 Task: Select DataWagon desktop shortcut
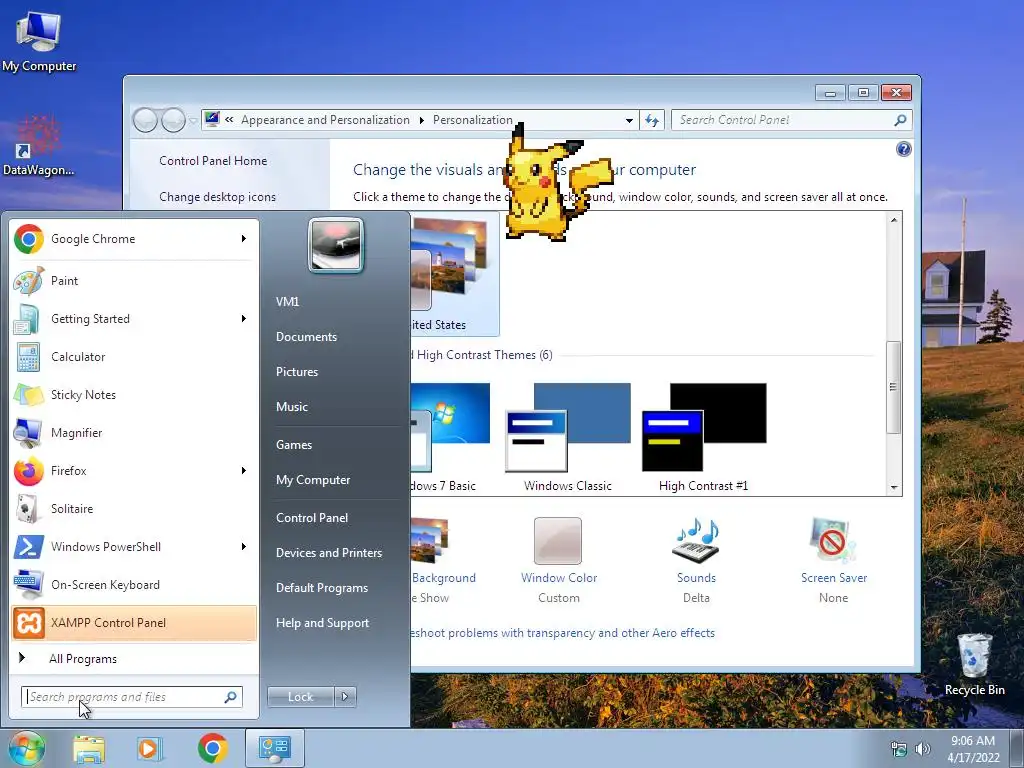tap(38, 146)
